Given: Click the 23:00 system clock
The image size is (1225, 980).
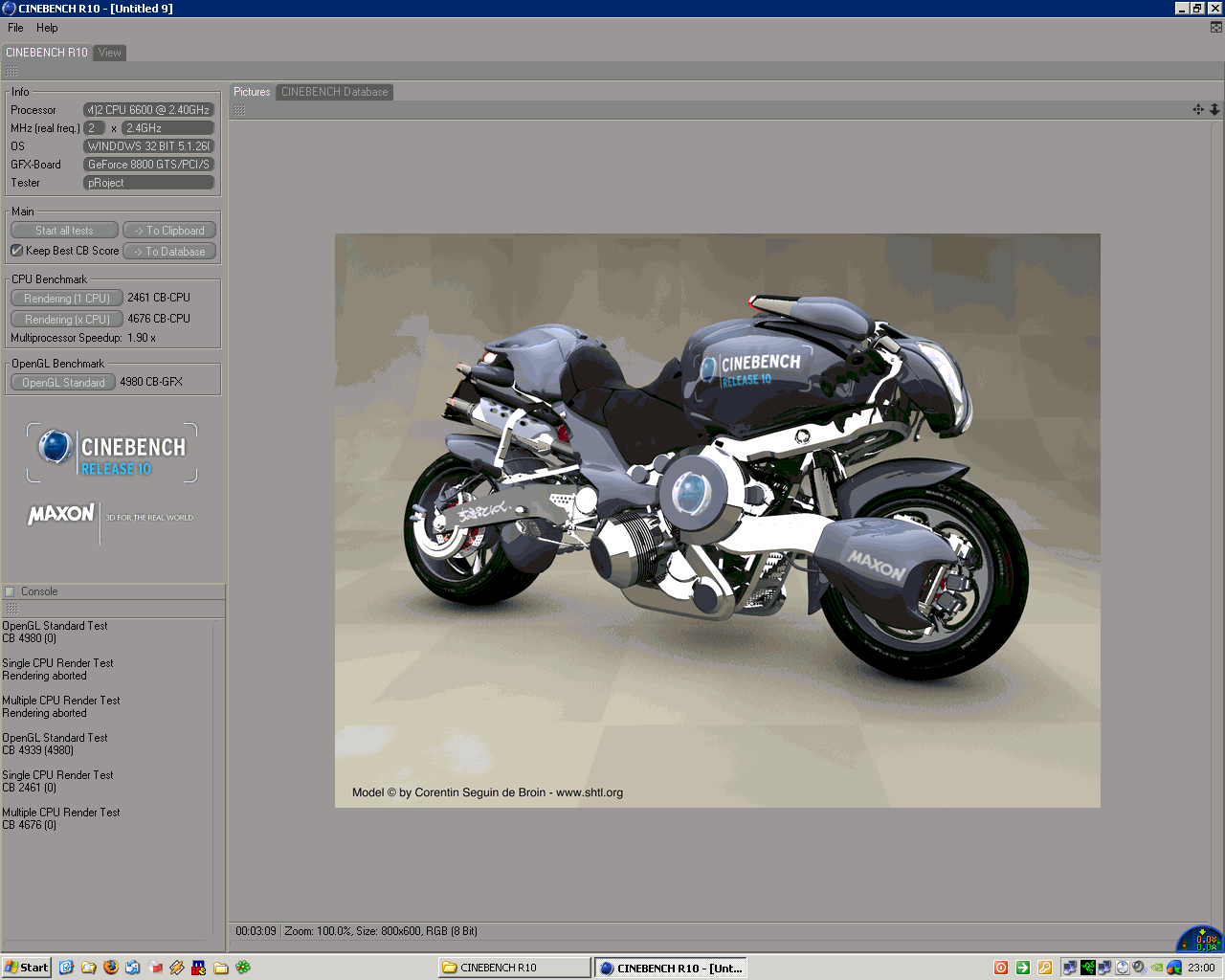Looking at the screenshot, I should click(x=1201, y=968).
